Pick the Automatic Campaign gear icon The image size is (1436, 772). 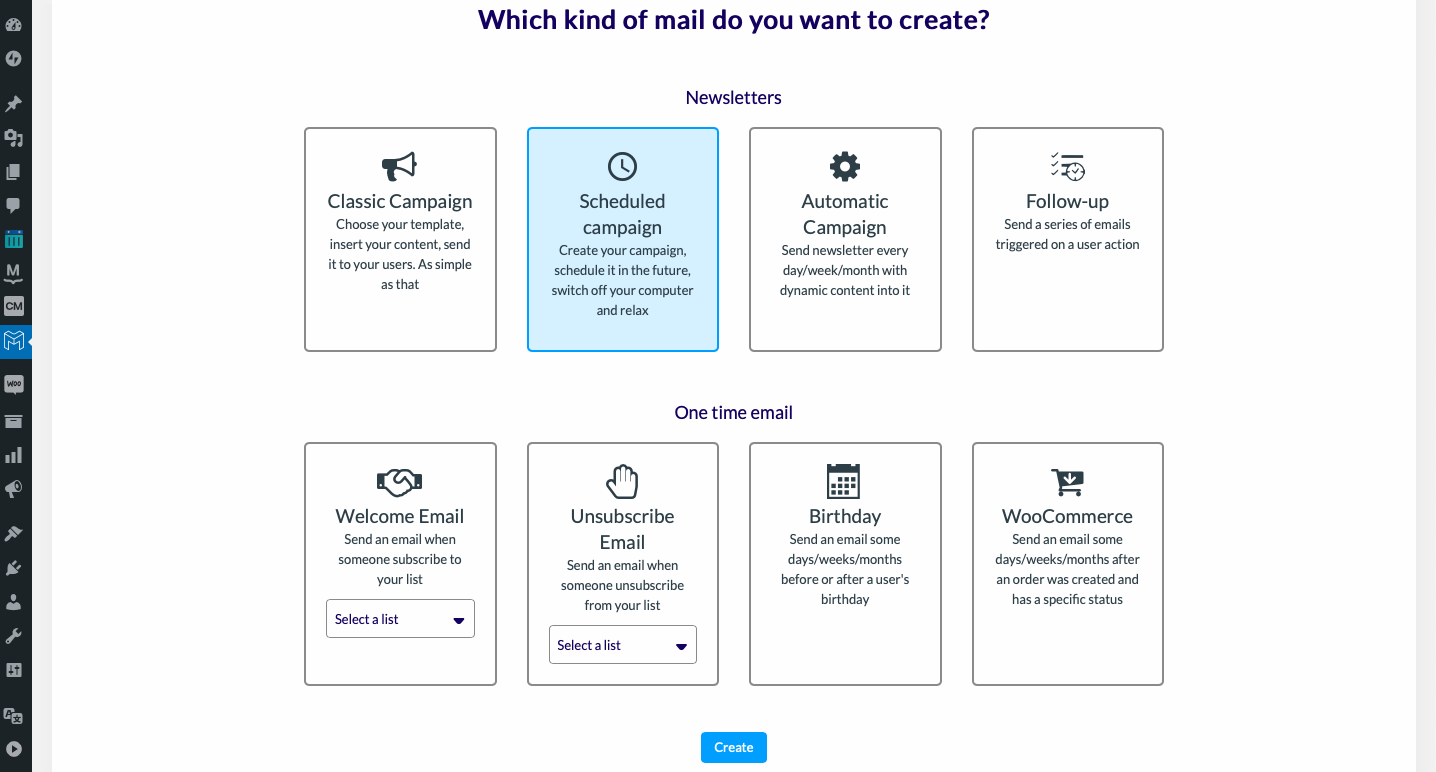click(x=845, y=166)
